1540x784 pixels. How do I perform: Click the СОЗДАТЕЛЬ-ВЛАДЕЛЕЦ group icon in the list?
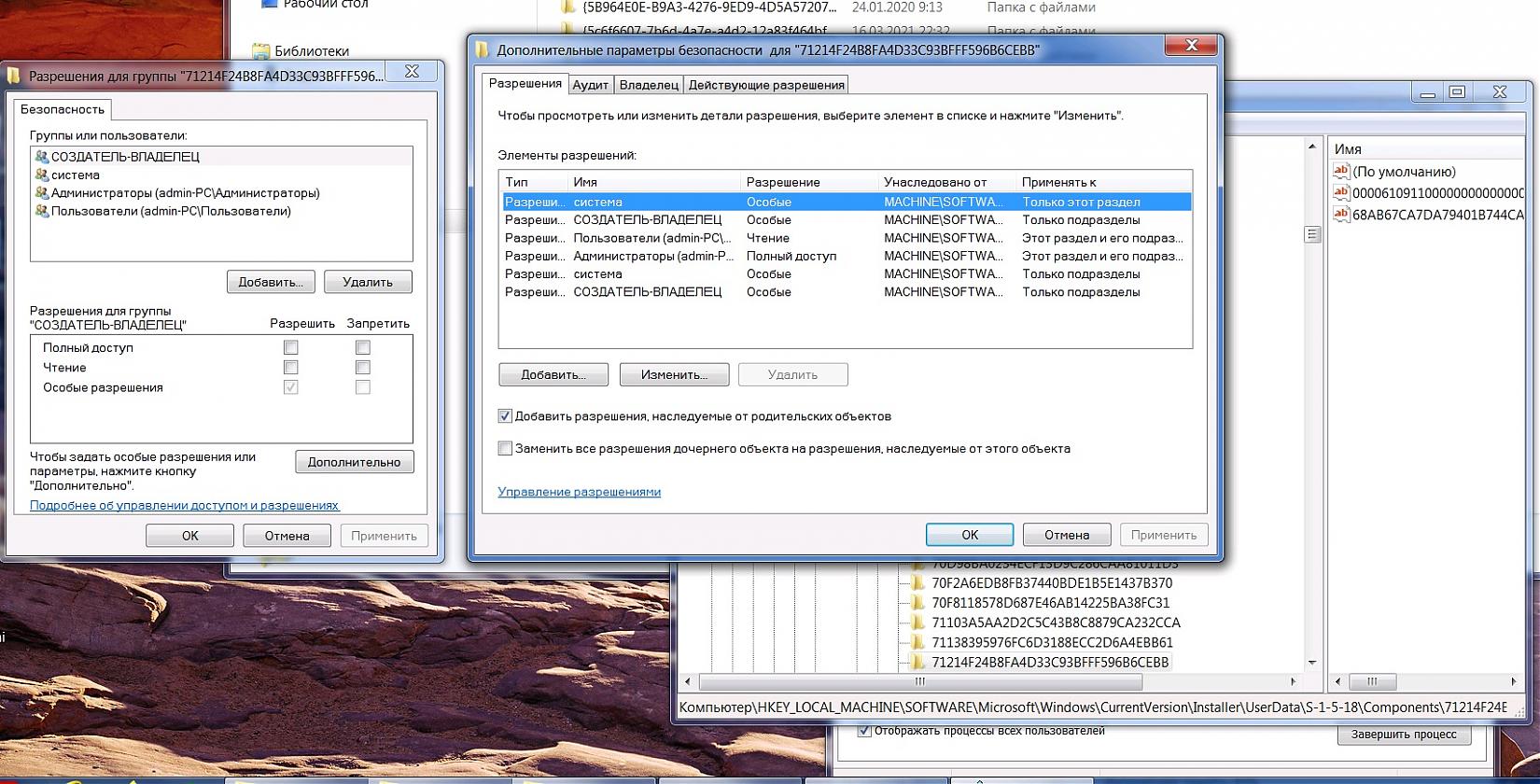click(41, 157)
